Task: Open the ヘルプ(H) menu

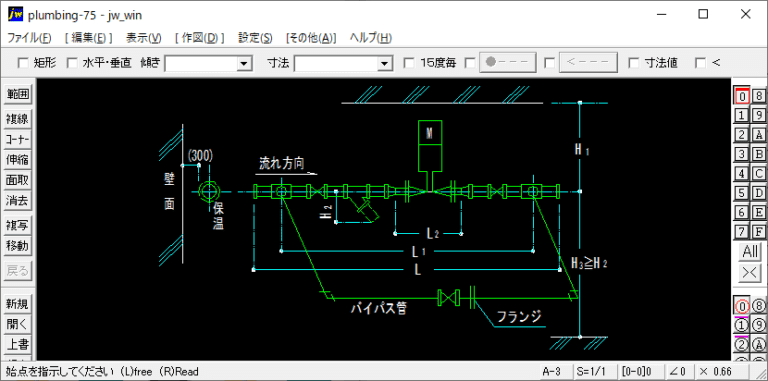Action: [x=371, y=38]
